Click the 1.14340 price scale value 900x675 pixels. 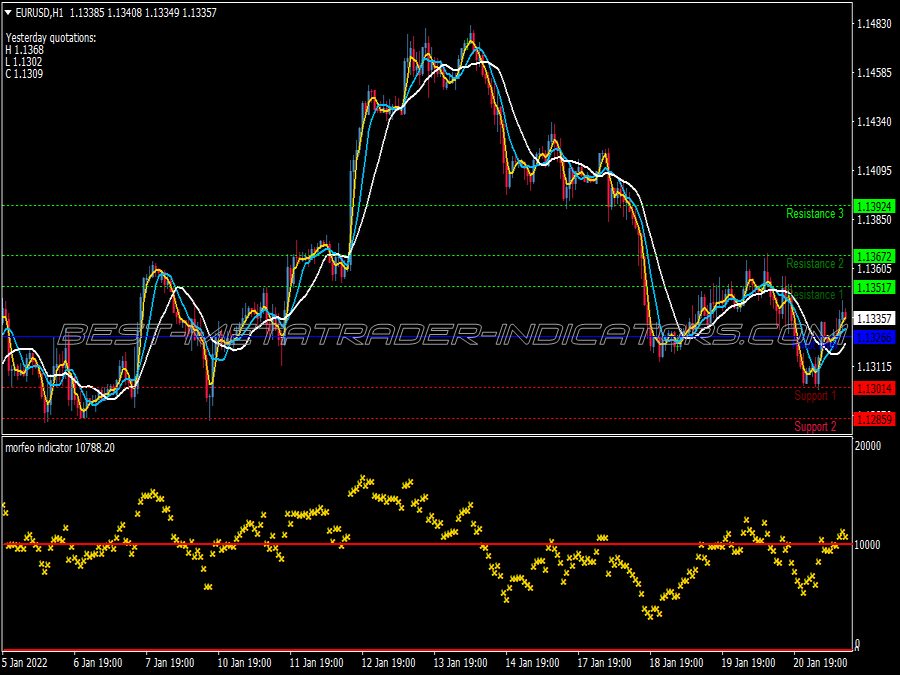(874, 122)
